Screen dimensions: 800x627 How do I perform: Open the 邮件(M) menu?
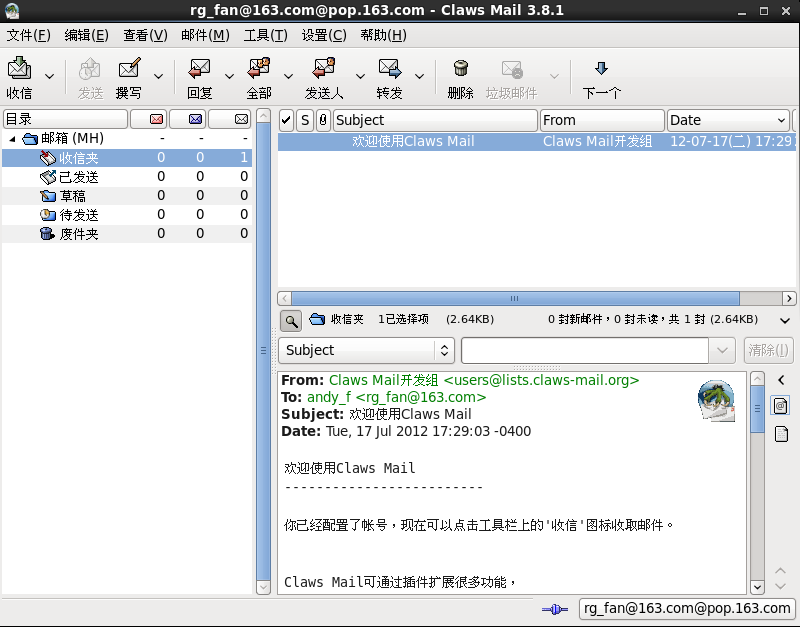(x=206, y=35)
